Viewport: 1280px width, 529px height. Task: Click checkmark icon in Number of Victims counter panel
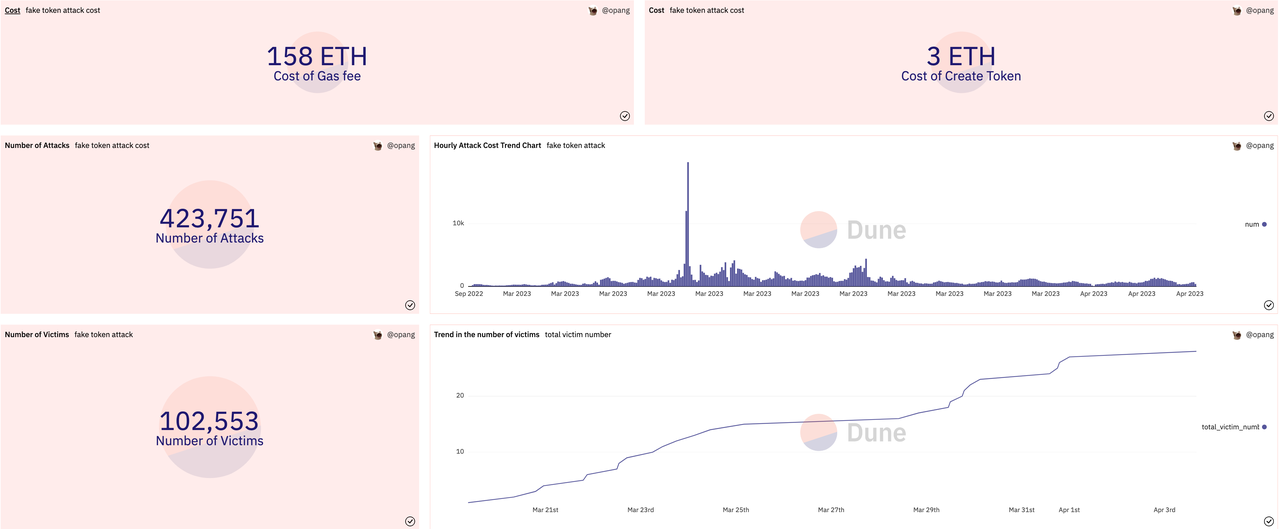[410, 521]
